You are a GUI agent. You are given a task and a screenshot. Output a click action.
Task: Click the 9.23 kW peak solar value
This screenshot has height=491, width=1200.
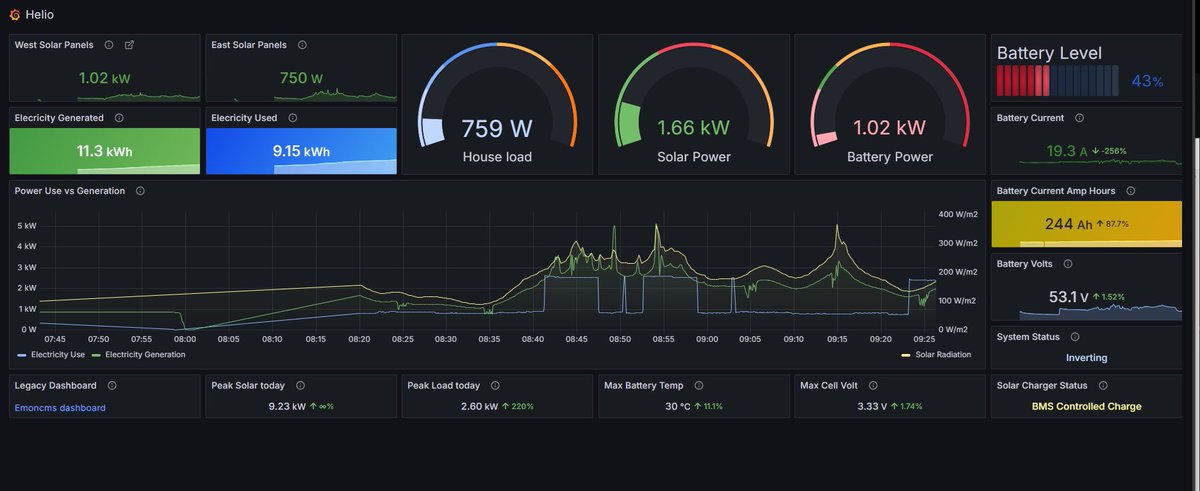(287, 407)
